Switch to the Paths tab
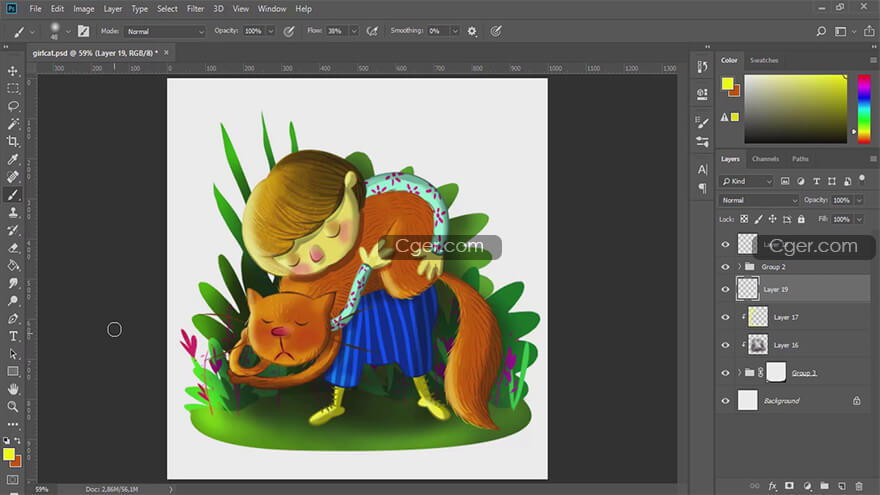The height and width of the screenshot is (495, 880). [x=800, y=159]
